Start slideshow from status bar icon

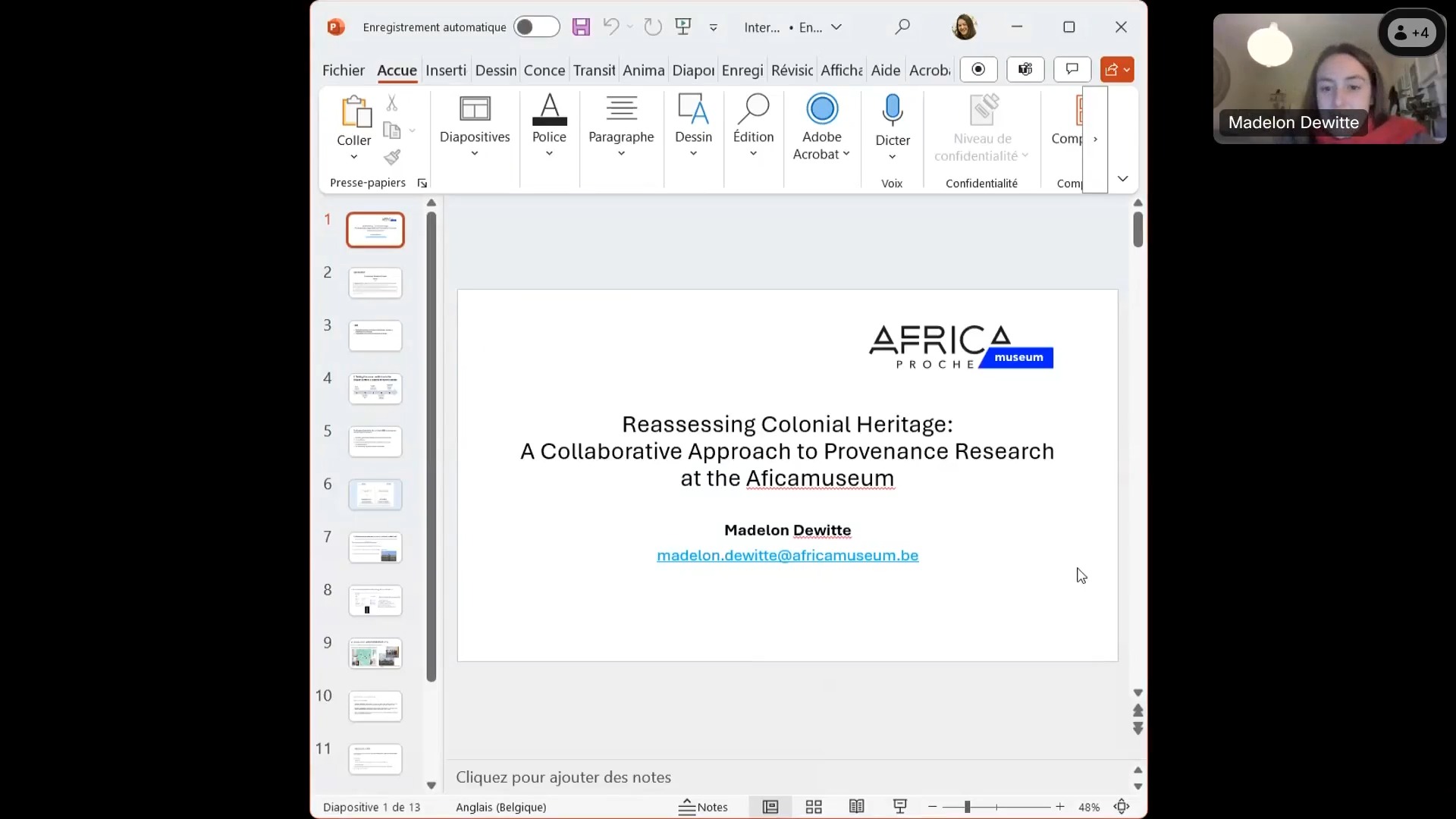tap(900, 807)
